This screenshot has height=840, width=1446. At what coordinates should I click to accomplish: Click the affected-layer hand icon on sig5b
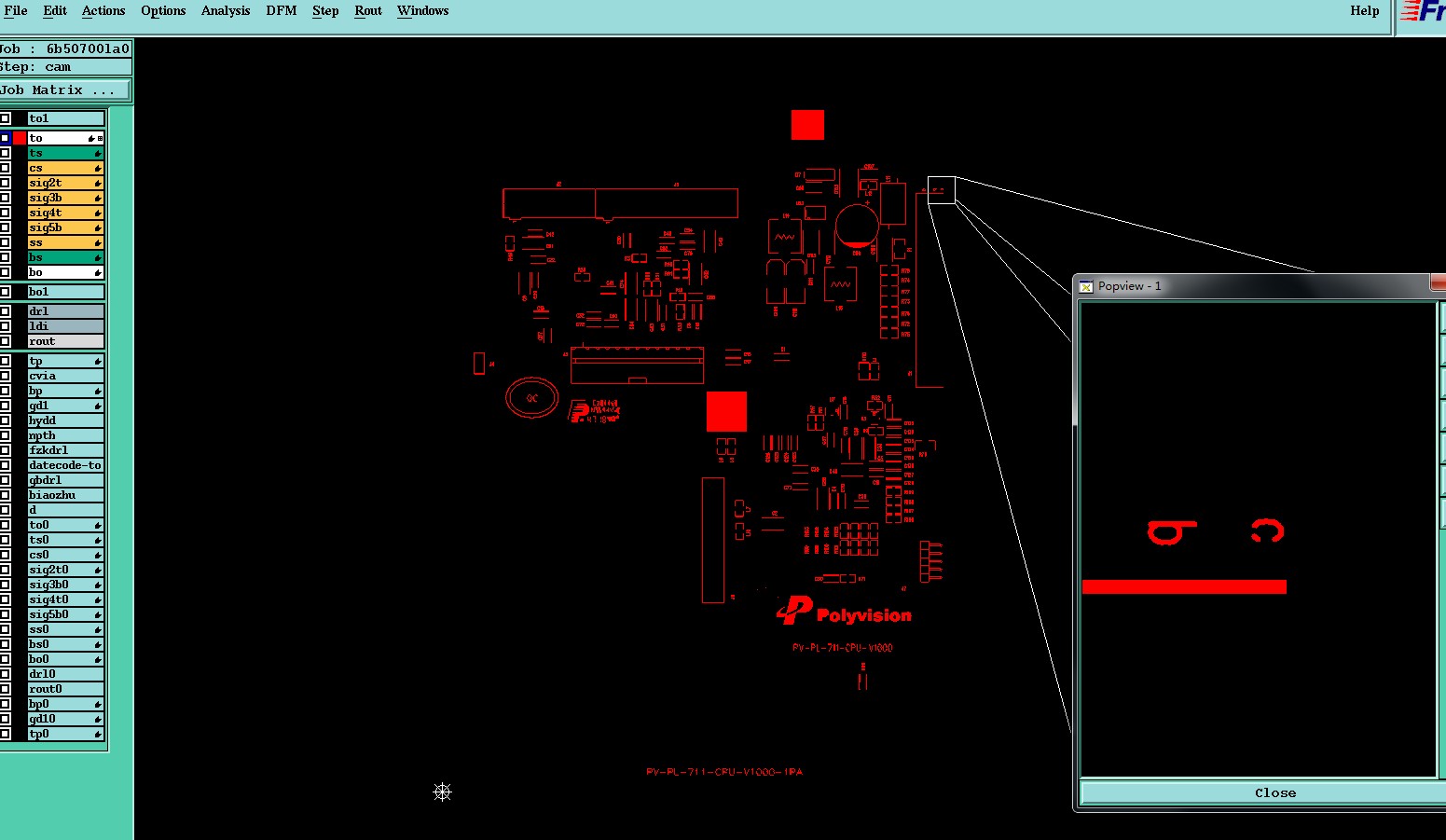coord(97,227)
